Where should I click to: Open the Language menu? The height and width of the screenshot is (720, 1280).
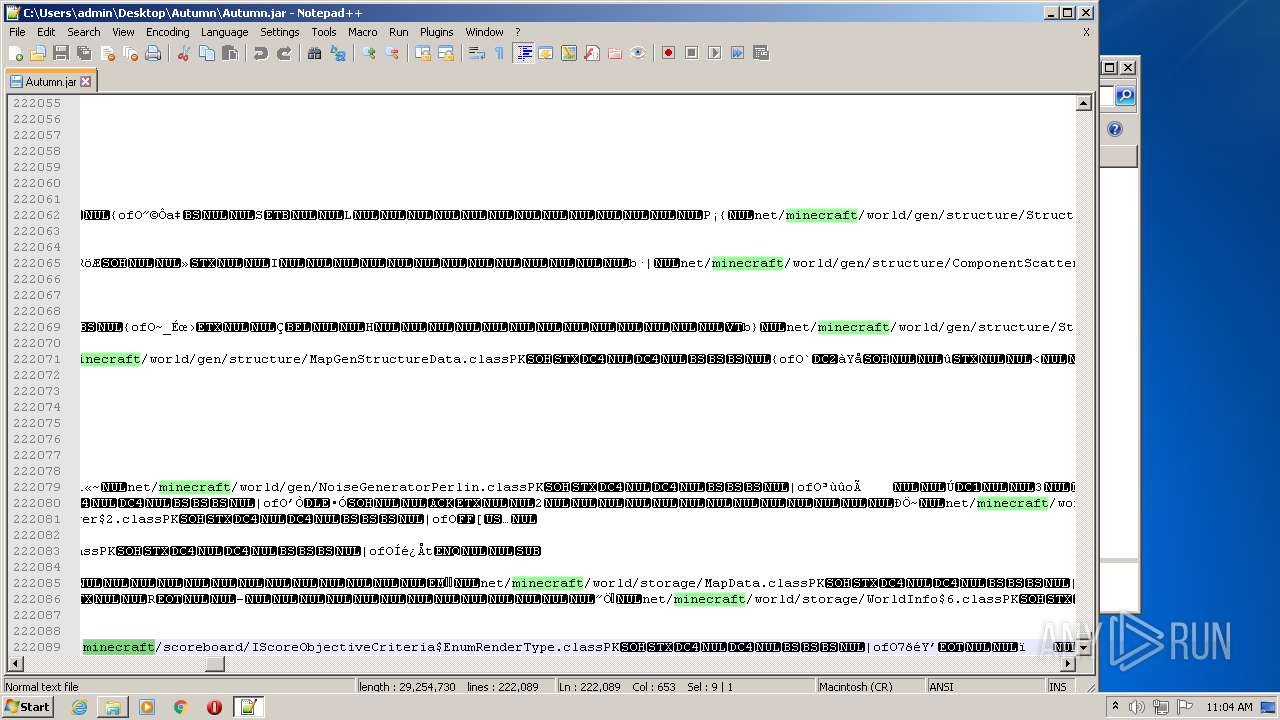[224, 32]
